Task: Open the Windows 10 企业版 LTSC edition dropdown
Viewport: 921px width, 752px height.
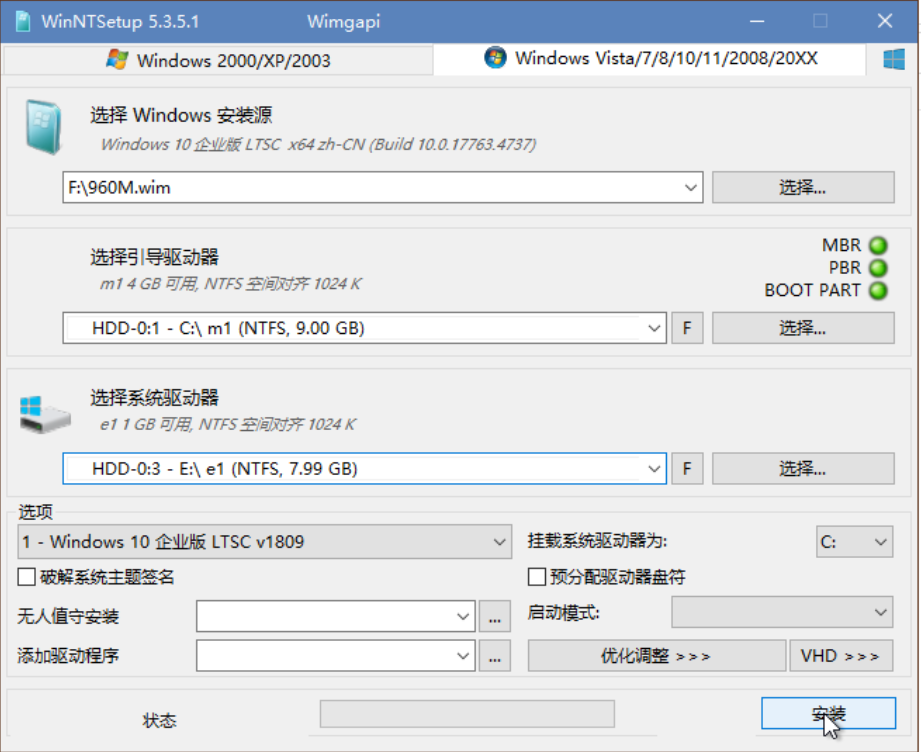Action: point(264,542)
